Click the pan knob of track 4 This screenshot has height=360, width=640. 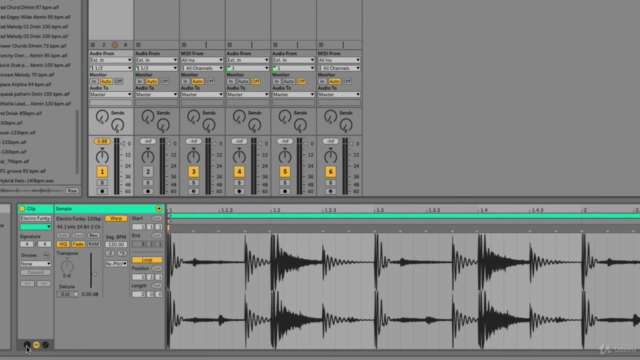[x=239, y=156]
